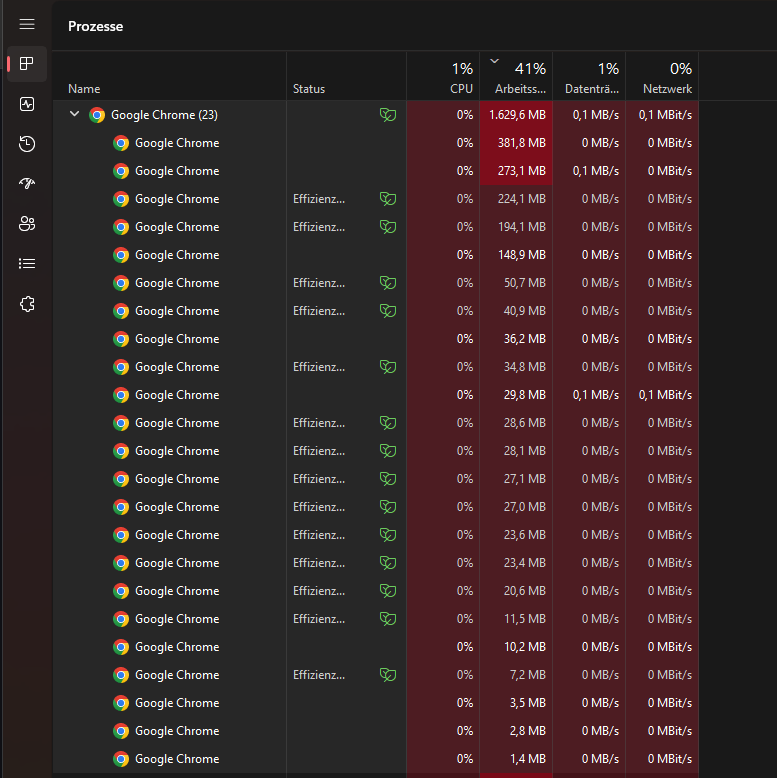Image resolution: width=777 pixels, height=778 pixels.
Task: Collapse the Google Chrome (23) group
Action: tap(74, 114)
